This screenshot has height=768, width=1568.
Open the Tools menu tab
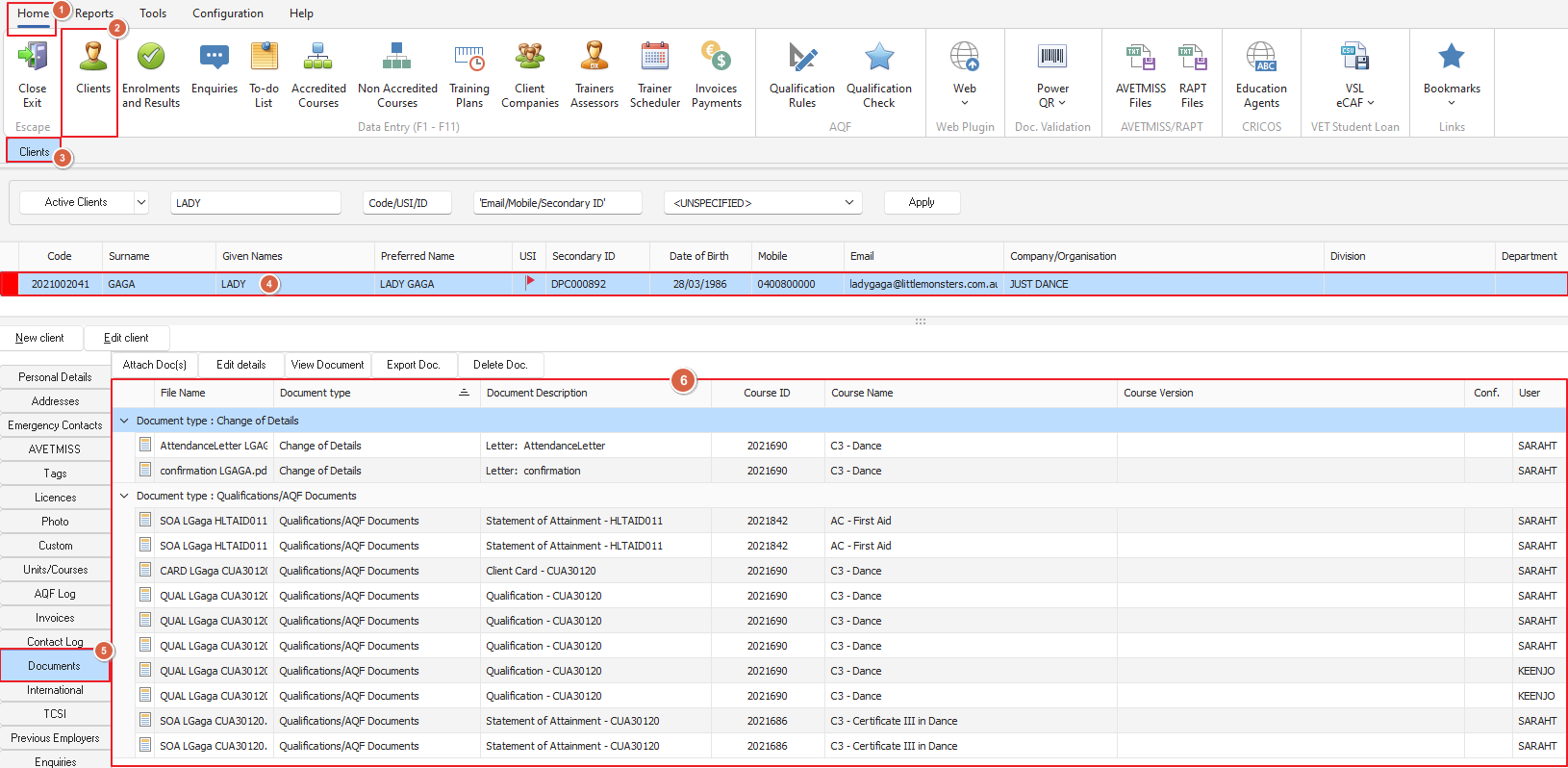coord(153,13)
